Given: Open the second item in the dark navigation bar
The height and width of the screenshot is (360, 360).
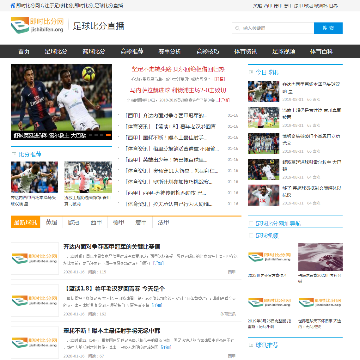Looking at the screenshot, I should (56, 51).
